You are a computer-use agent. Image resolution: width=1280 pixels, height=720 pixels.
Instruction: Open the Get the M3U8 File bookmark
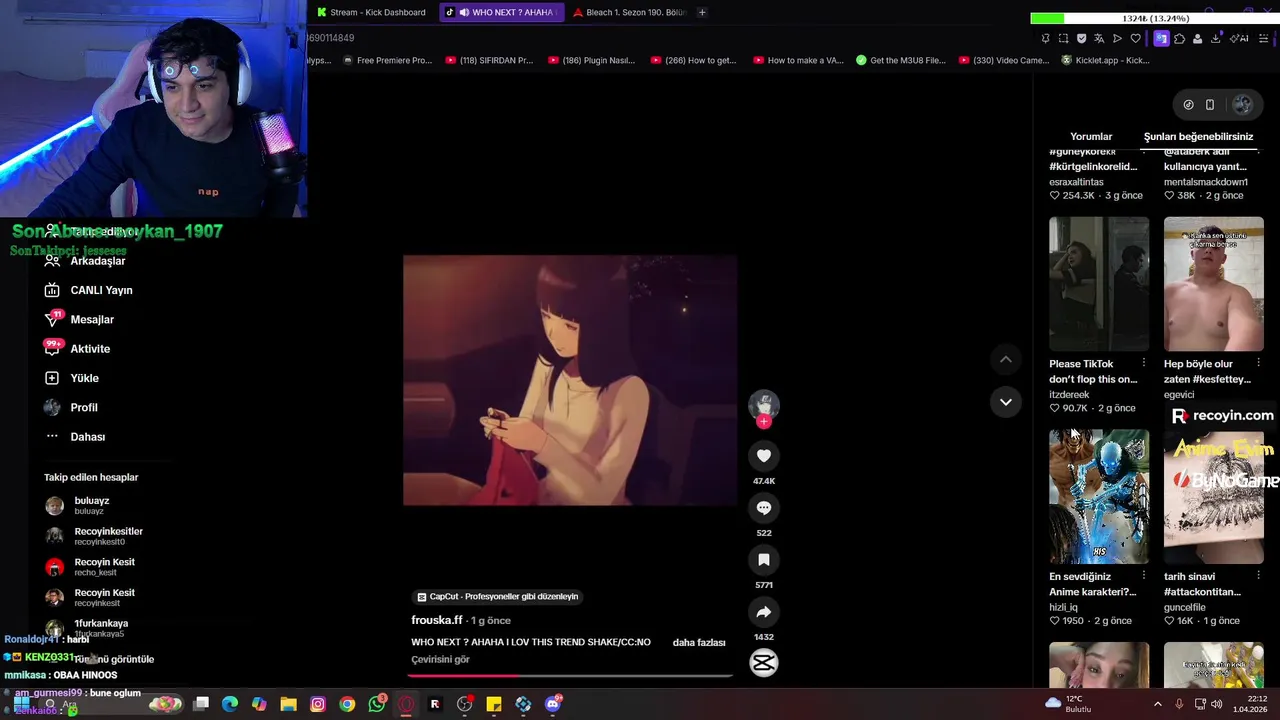pos(900,60)
